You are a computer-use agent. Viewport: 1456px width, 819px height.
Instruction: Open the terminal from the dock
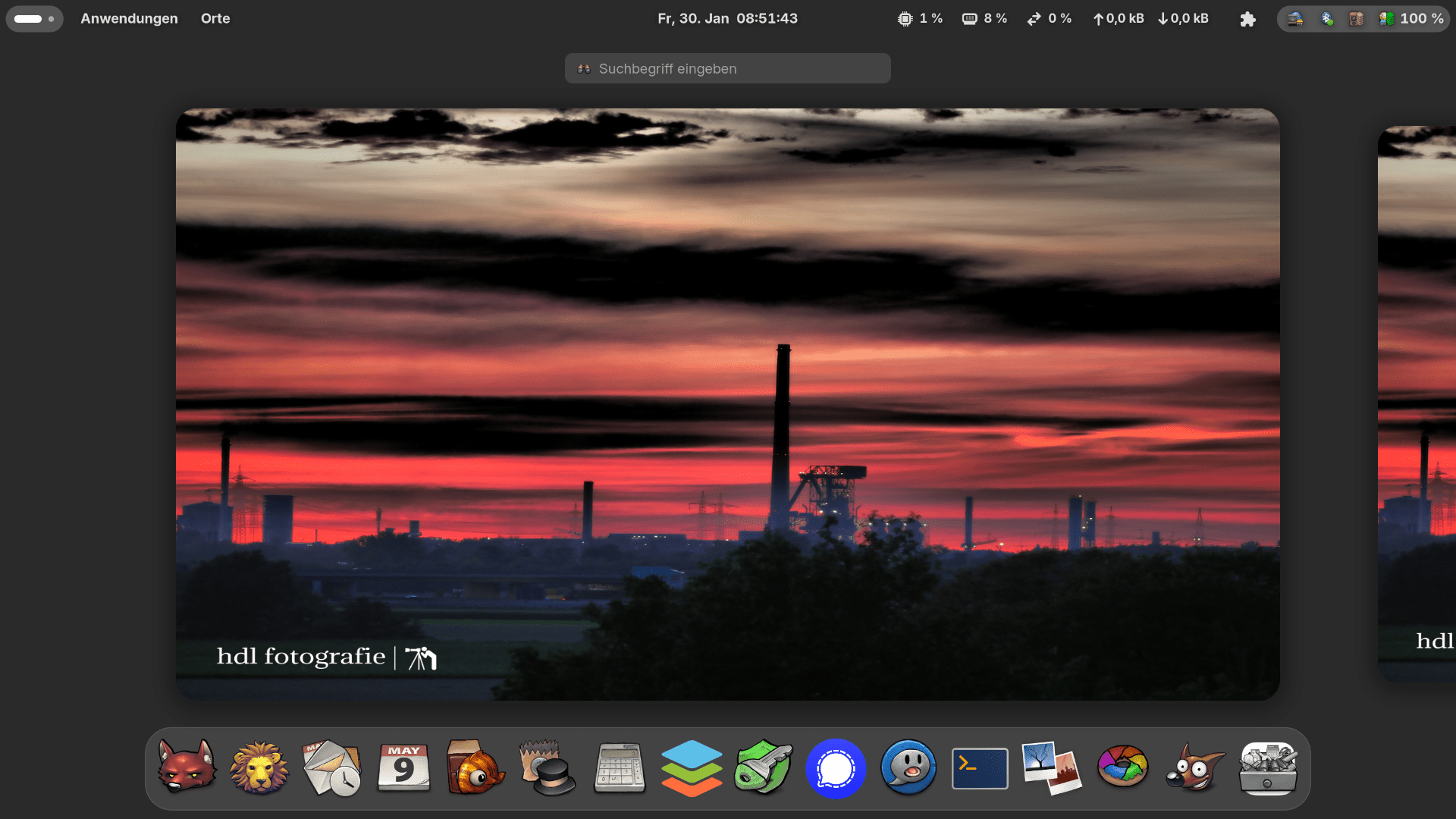[x=980, y=767]
